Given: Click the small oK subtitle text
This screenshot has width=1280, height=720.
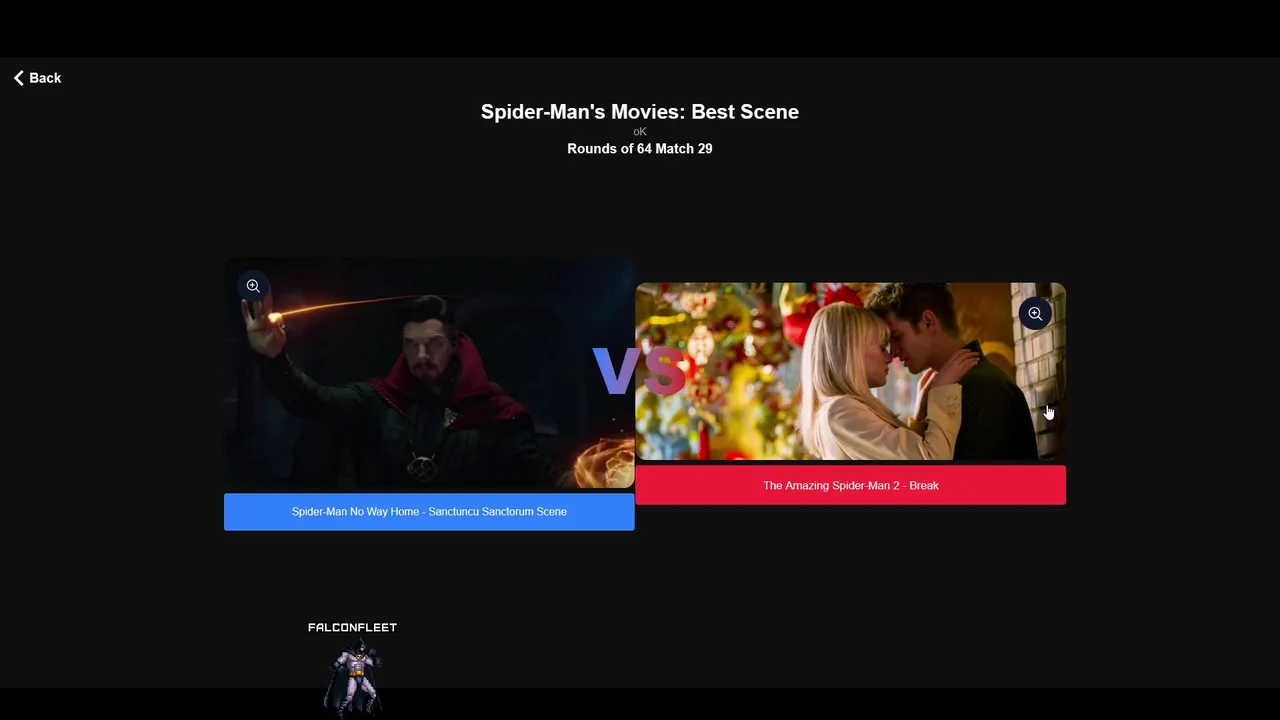Looking at the screenshot, I should pos(640,132).
